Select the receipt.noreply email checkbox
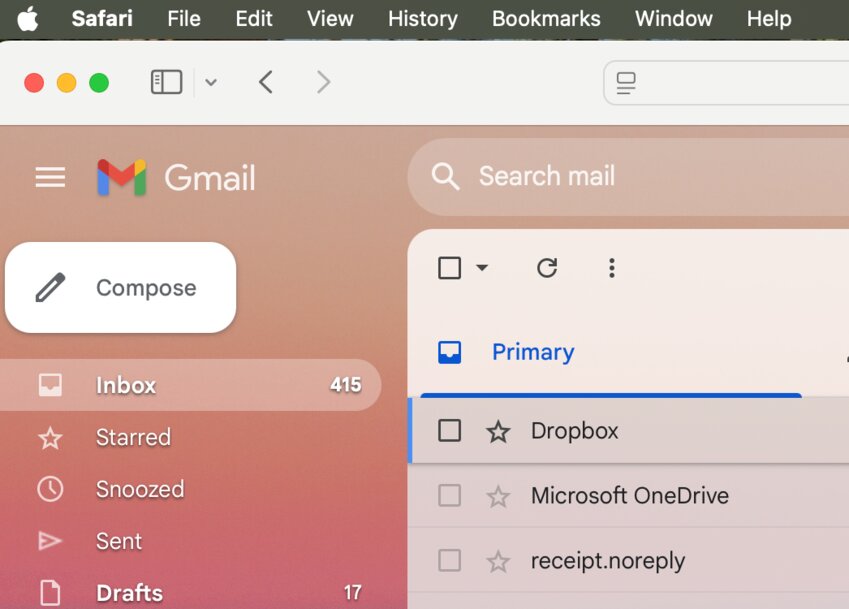The width and height of the screenshot is (849, 609). [x=449, y=560]
